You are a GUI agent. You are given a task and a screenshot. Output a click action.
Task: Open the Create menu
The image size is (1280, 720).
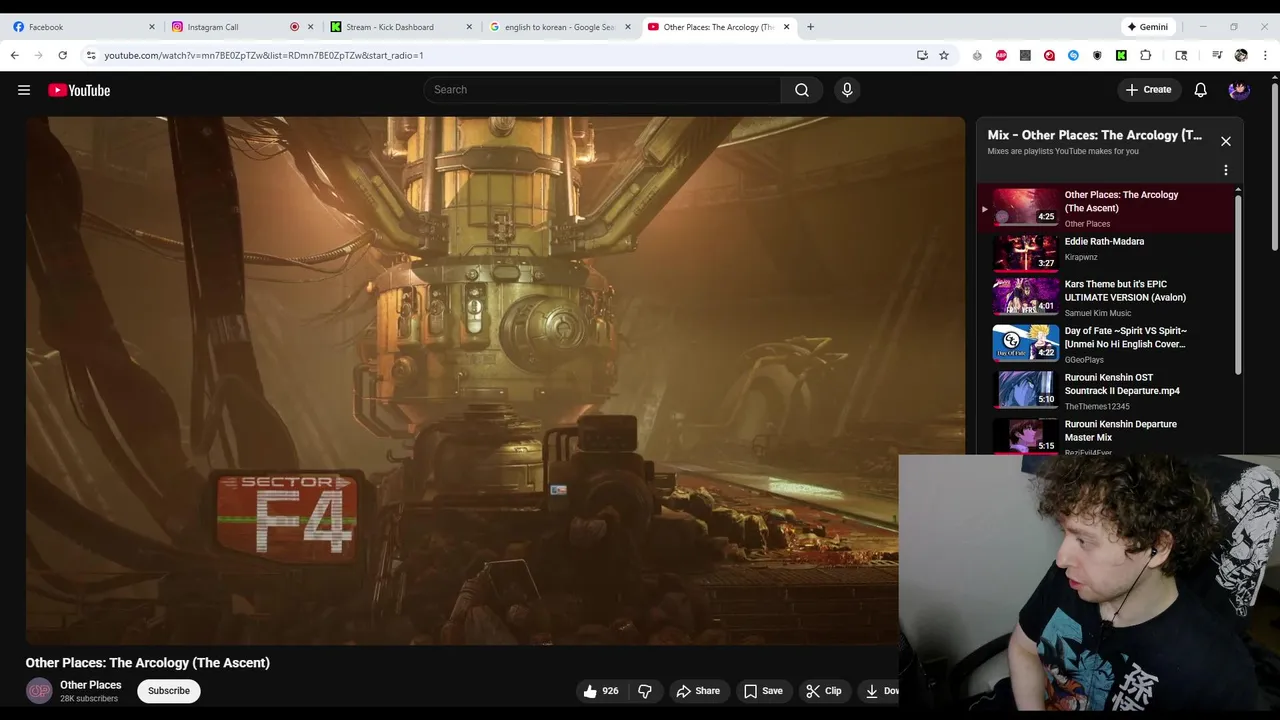pyautogui.click(x=1148, y=90)
